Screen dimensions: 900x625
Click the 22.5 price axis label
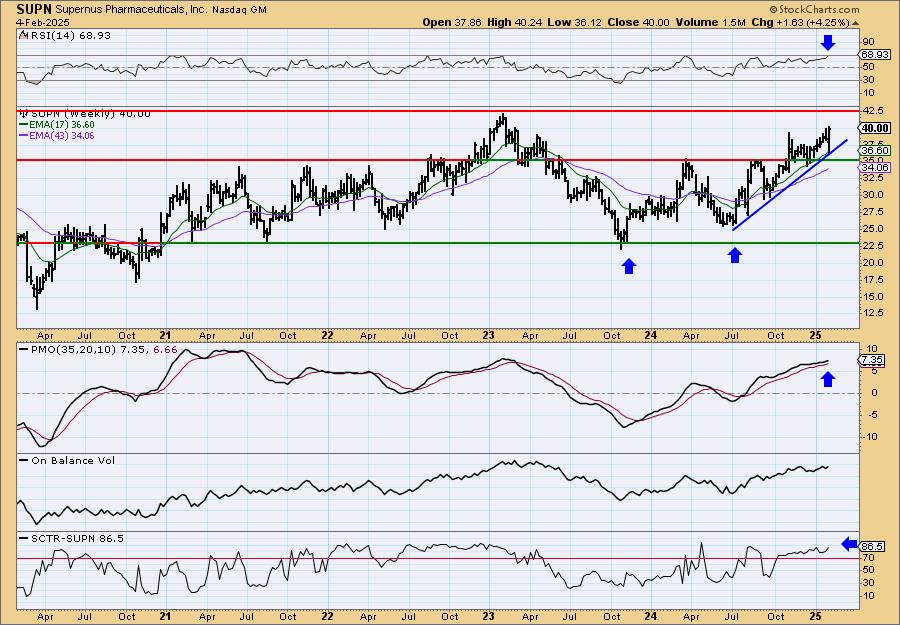tap(872, 246)
